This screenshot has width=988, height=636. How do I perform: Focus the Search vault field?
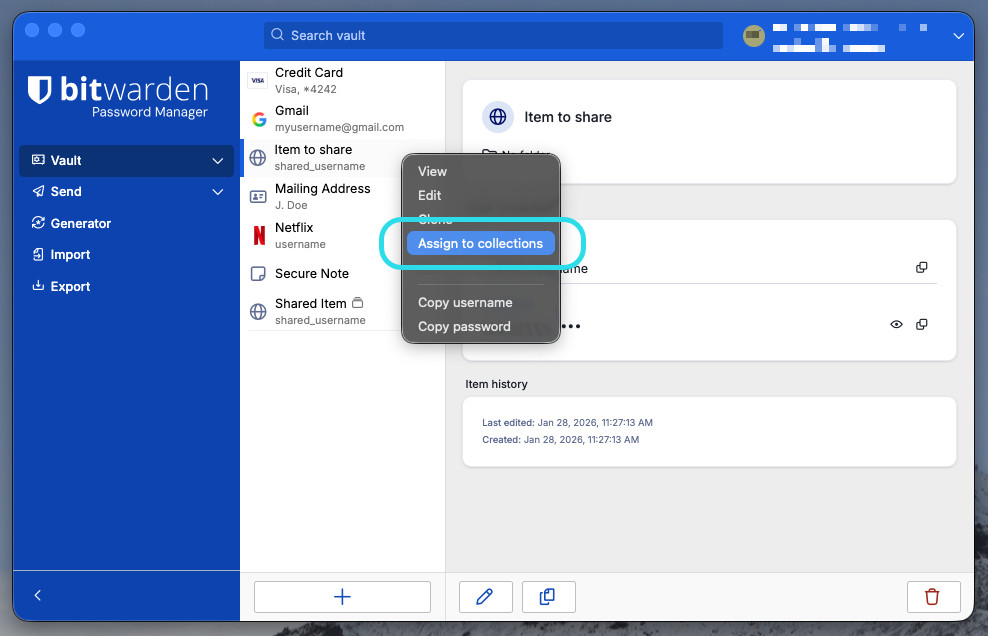493,36
